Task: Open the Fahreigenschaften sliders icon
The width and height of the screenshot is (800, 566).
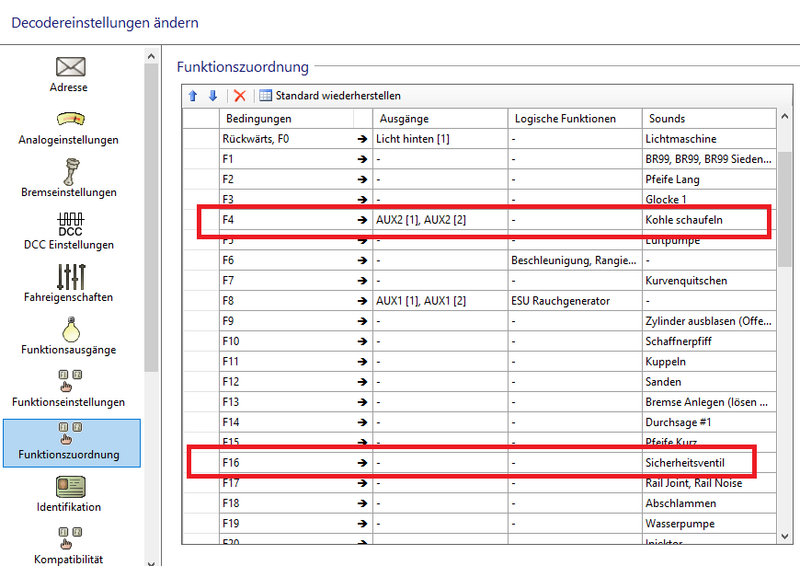Action: (x=71, y=277)
